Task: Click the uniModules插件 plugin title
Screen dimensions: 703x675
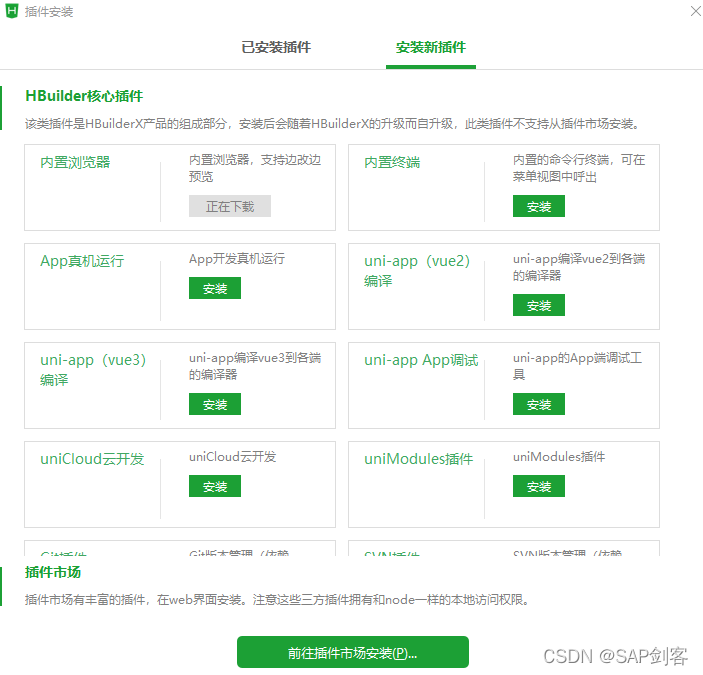Action: click(418, 459)
